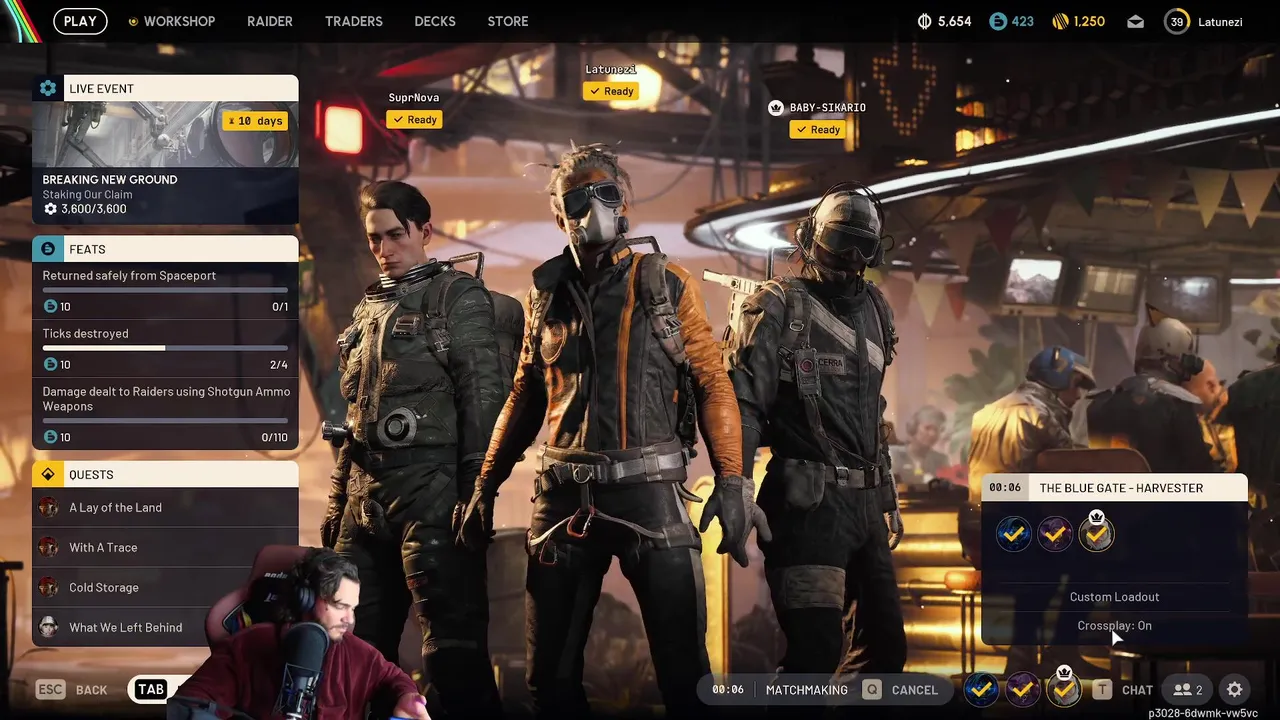Open the Breaking New Ground event thumbnail
The height and width of the screenshot is (720, 1280).
click(165, 134)
